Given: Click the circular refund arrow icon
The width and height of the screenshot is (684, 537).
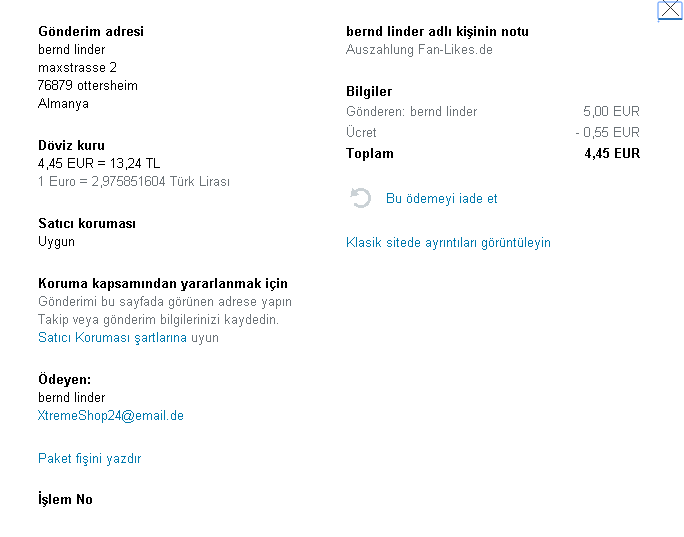Looking at the screenshot, I should (x=360, y=198).
